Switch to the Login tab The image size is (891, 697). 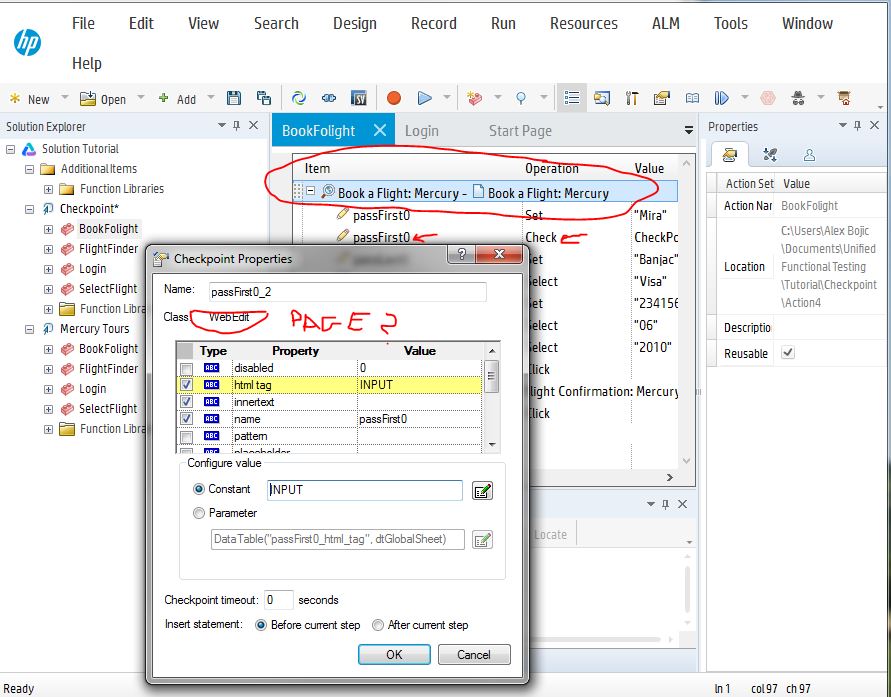click(422, 131)
